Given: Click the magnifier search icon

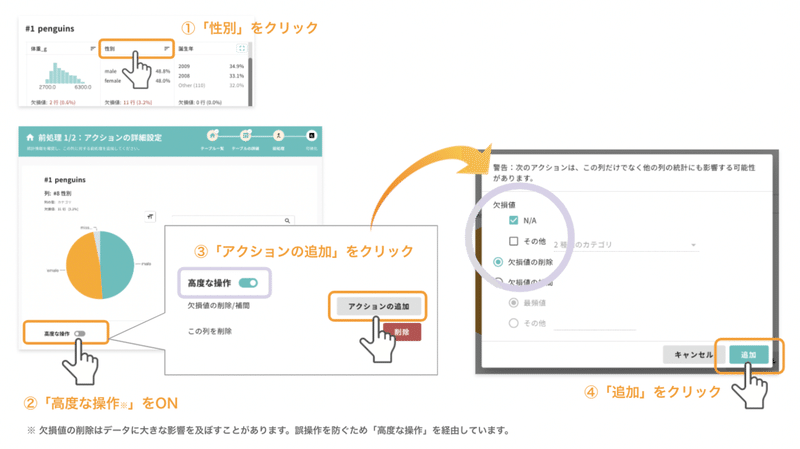Looking at the screenshot, I should pyautogui.click(x=287, y=220).
